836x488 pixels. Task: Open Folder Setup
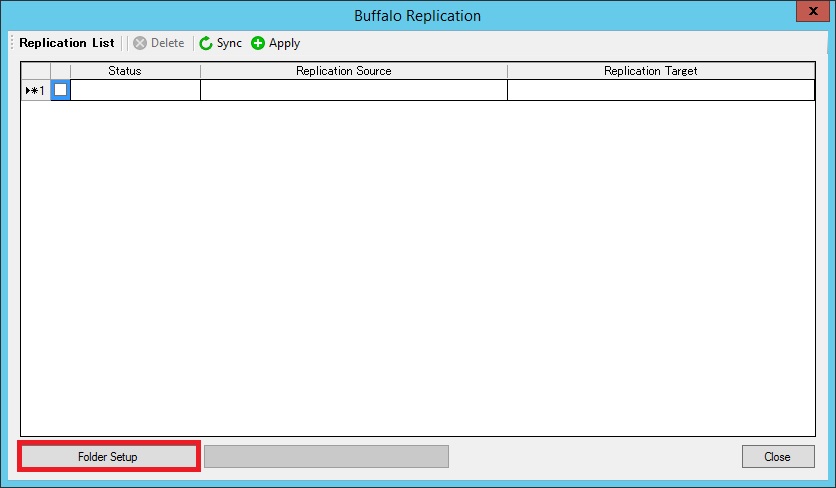[x=108, y=457]
